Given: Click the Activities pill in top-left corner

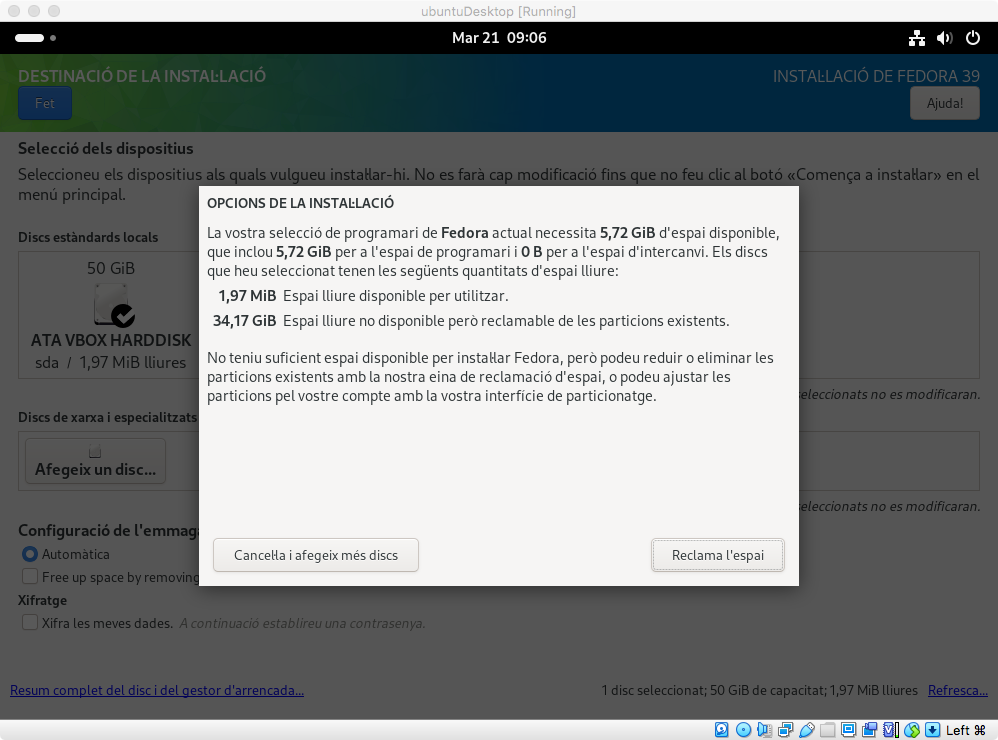Looking at the screenshot, I should (x=29, y=38).
